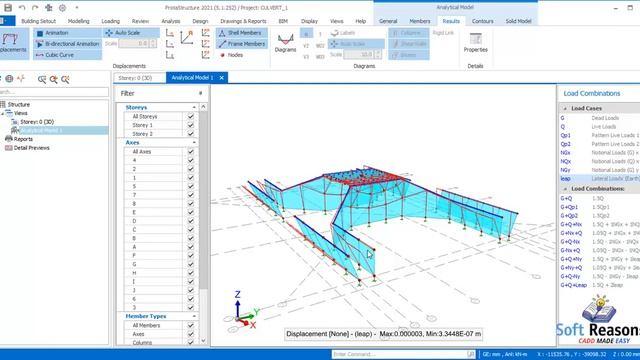Click the Save icon in the quick access toolbar

(8, 8)
